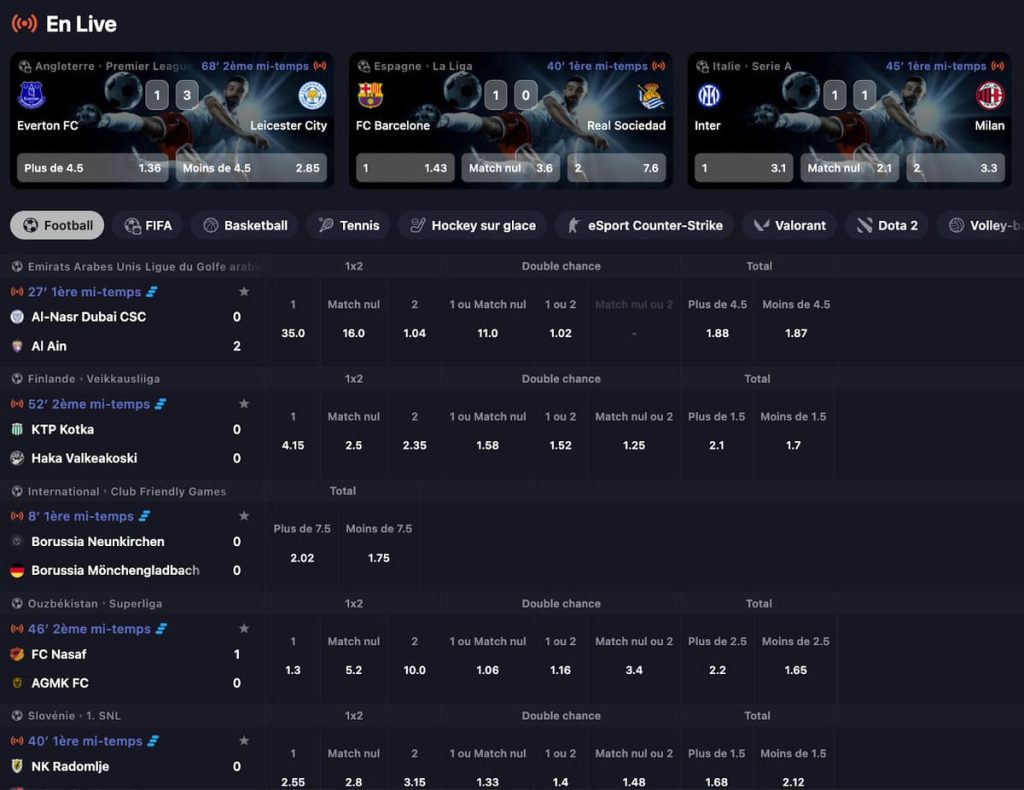Click the Al-Nasr Dubai CSC team logo
This screenshot has width=1024, height=790.
tap(18, 317)
